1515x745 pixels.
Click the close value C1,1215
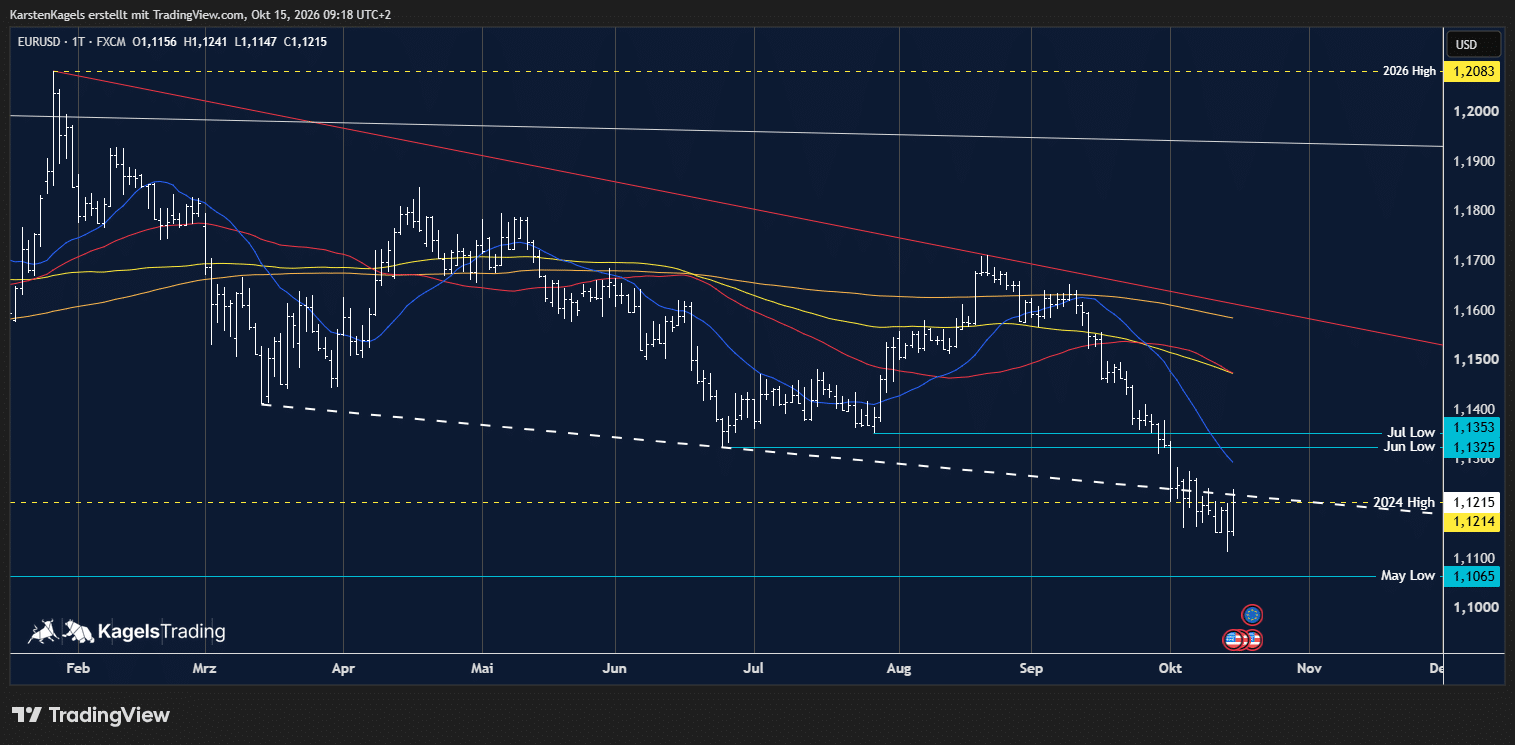(305, 41)
